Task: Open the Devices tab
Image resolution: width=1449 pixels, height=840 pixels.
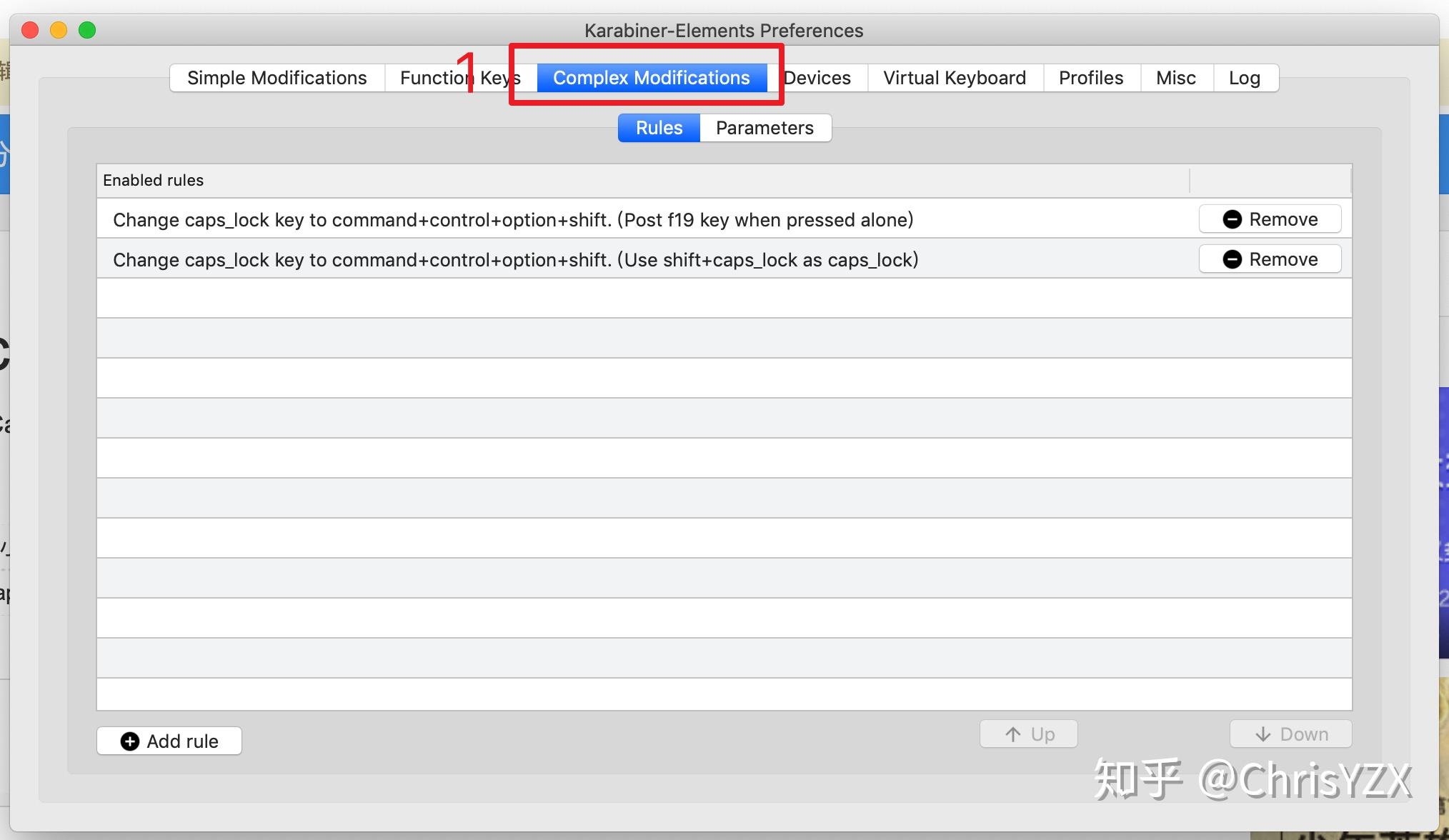Action: 819,77
